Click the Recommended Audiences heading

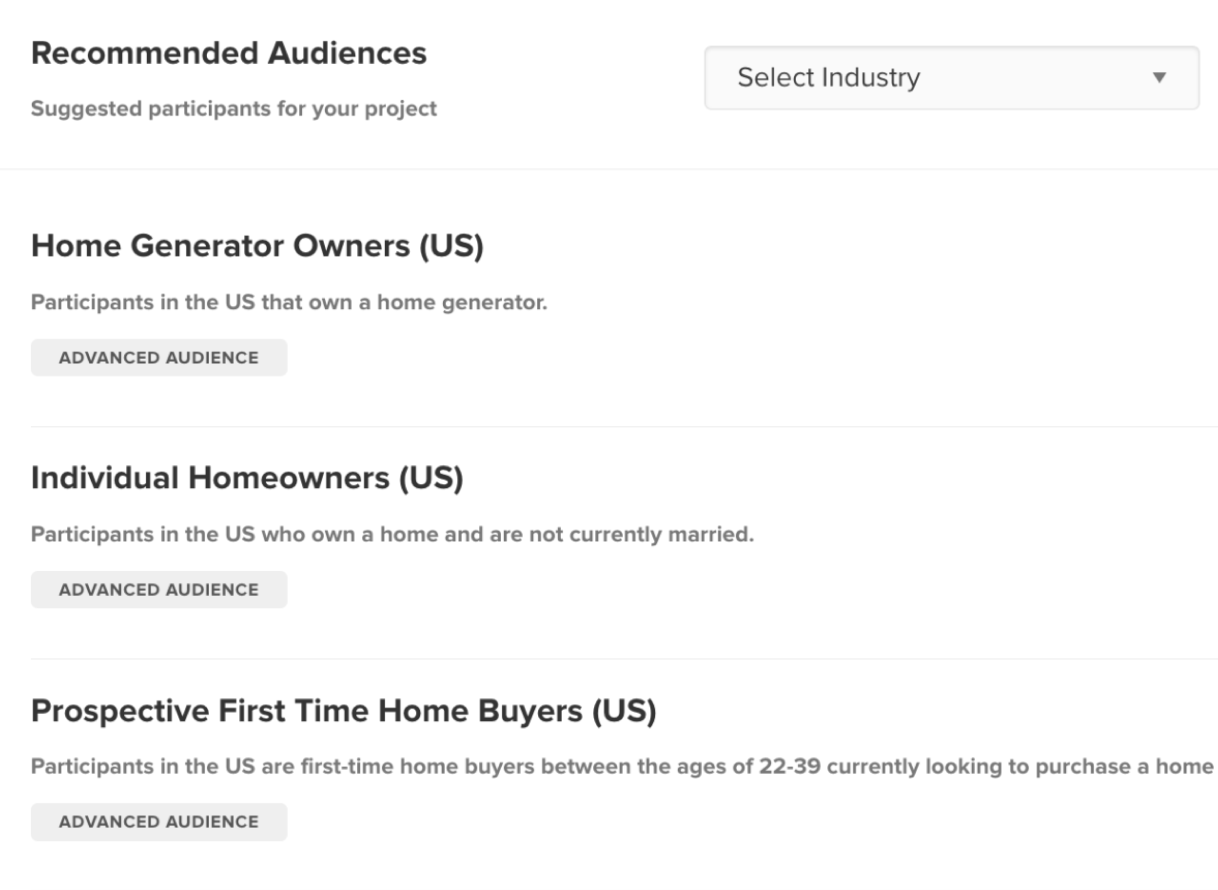[229, 53]
